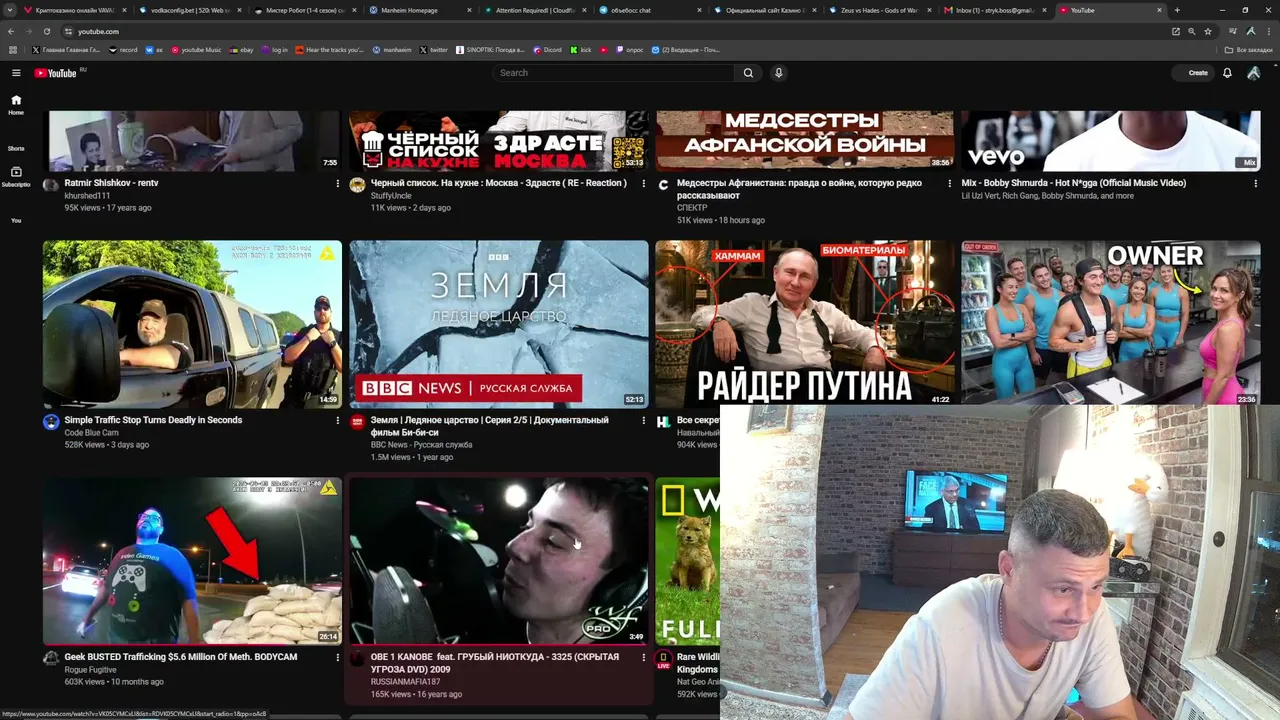1280x720 pixels.
Task: Click the YouTube search input field
Action: [x=614, y=73]
